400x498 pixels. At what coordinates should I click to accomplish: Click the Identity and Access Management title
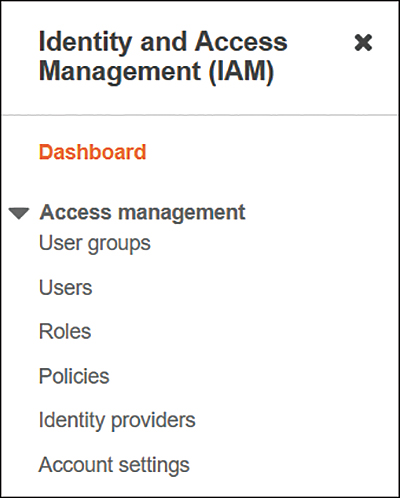[x=163, y=56]
